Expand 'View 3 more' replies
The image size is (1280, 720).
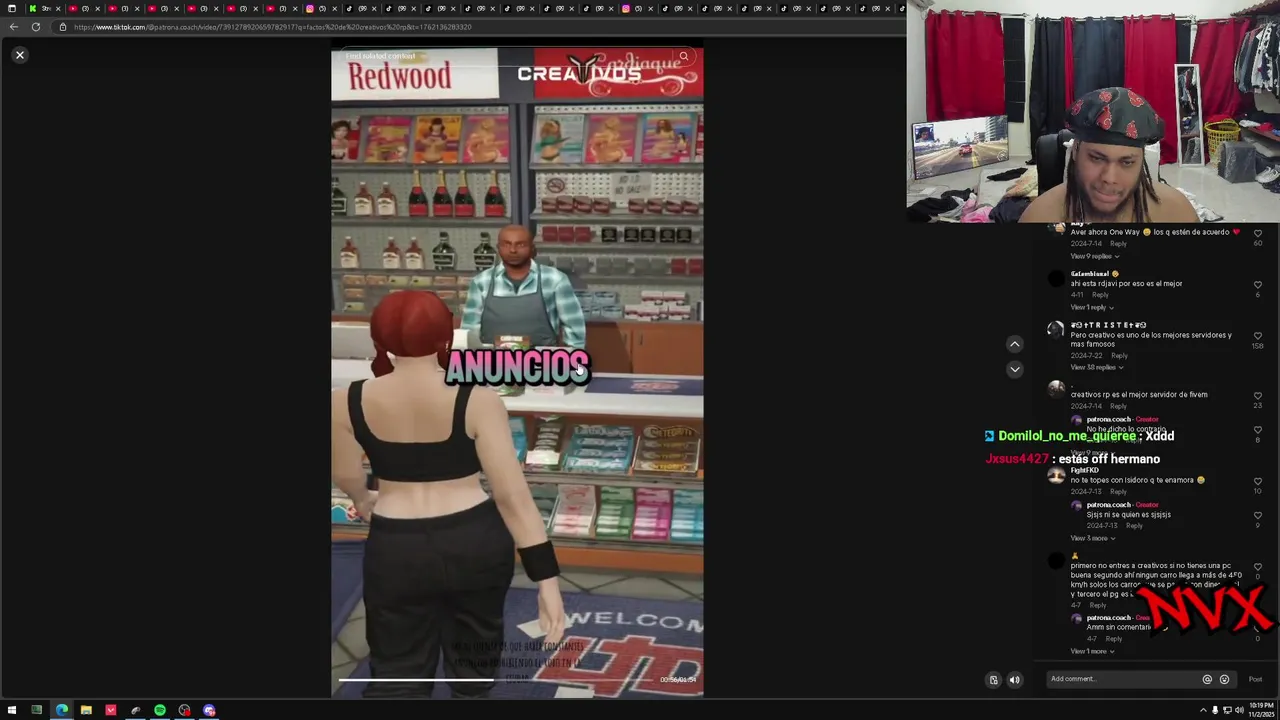(1092, 538)
